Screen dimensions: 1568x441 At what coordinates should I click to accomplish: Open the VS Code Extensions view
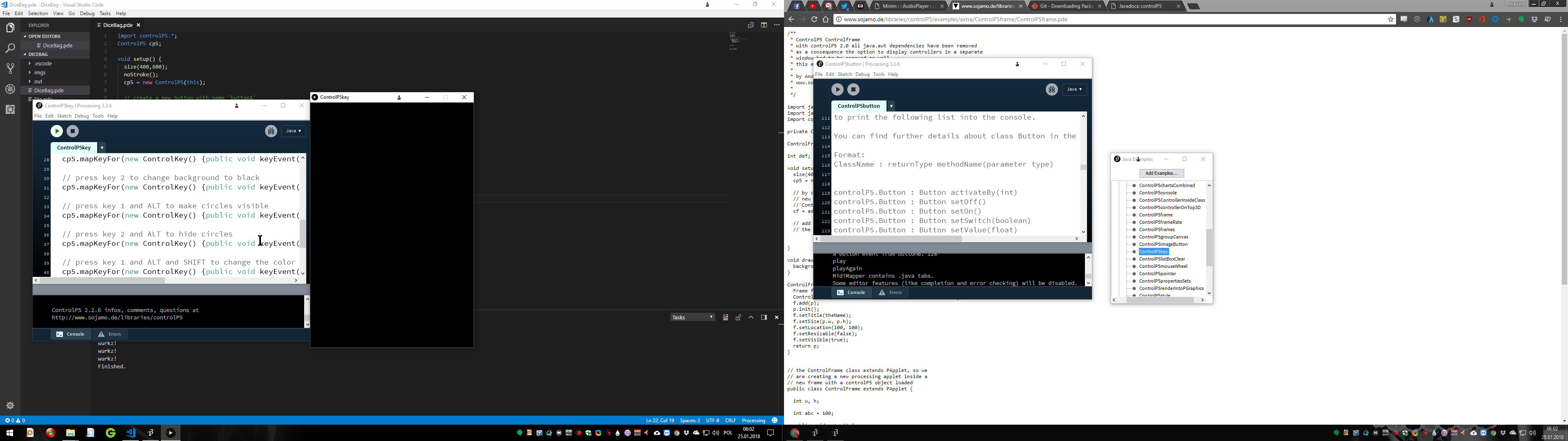(10, 110)
